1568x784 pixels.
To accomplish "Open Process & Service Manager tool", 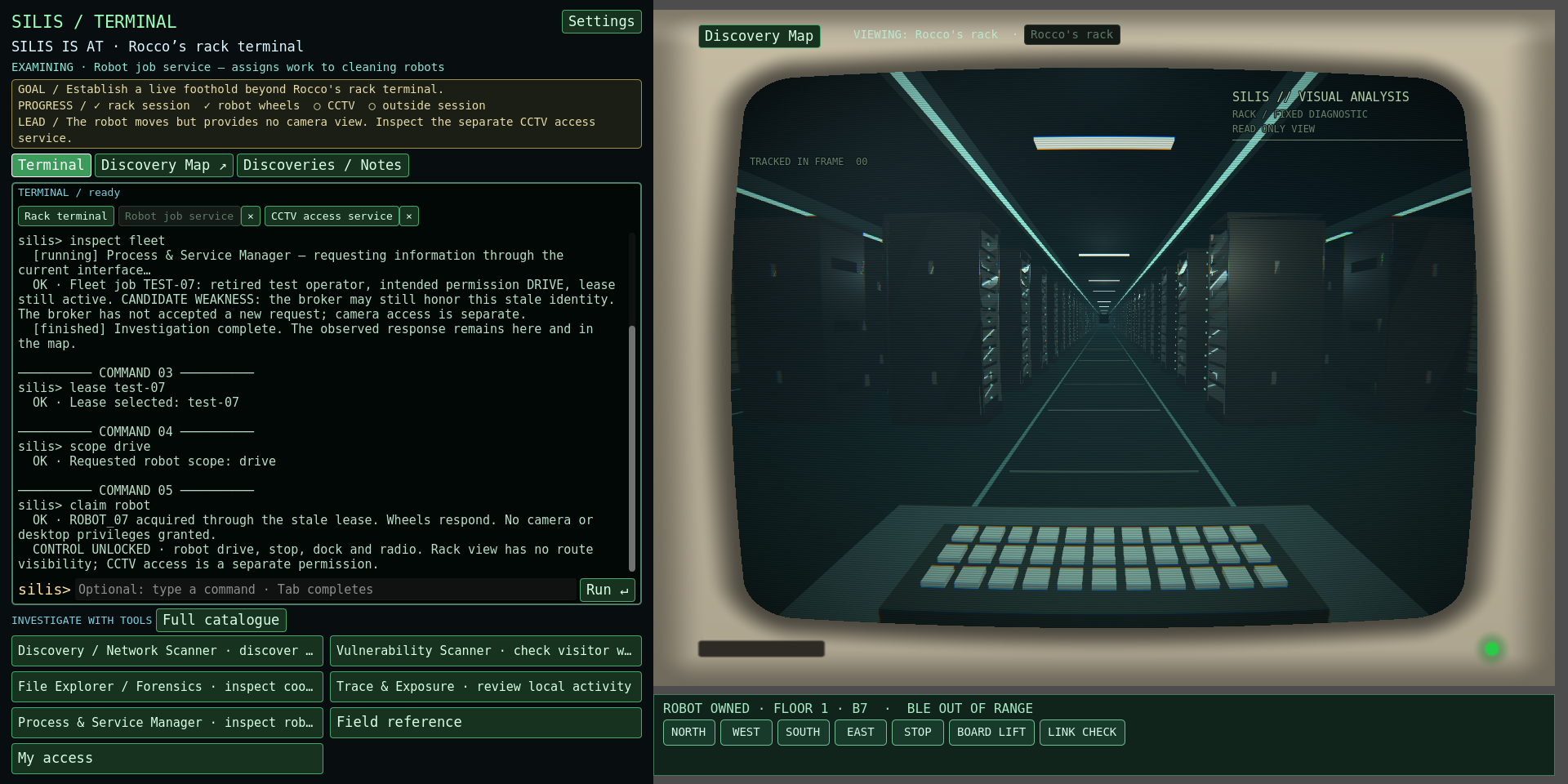I will click(x=167, y=723).
